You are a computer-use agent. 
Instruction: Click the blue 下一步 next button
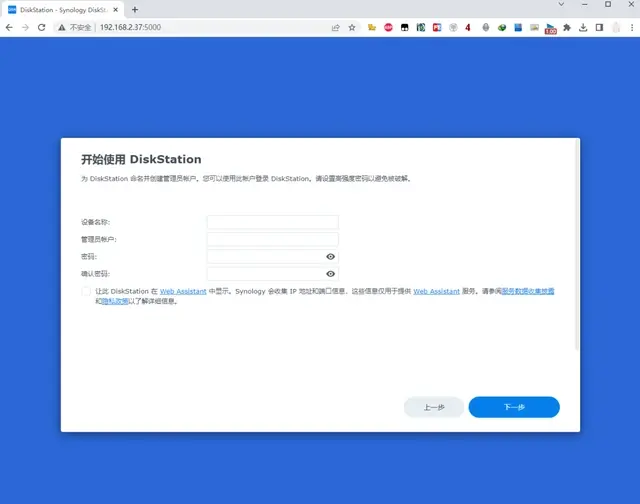pyautogui.click(x=514, y=407)
